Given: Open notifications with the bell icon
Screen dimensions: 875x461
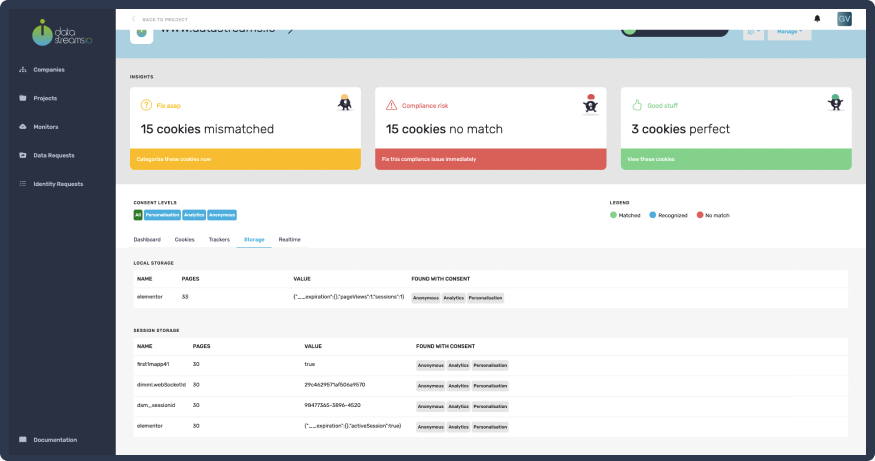Looking at the screenshot, I should pos(817,18).
